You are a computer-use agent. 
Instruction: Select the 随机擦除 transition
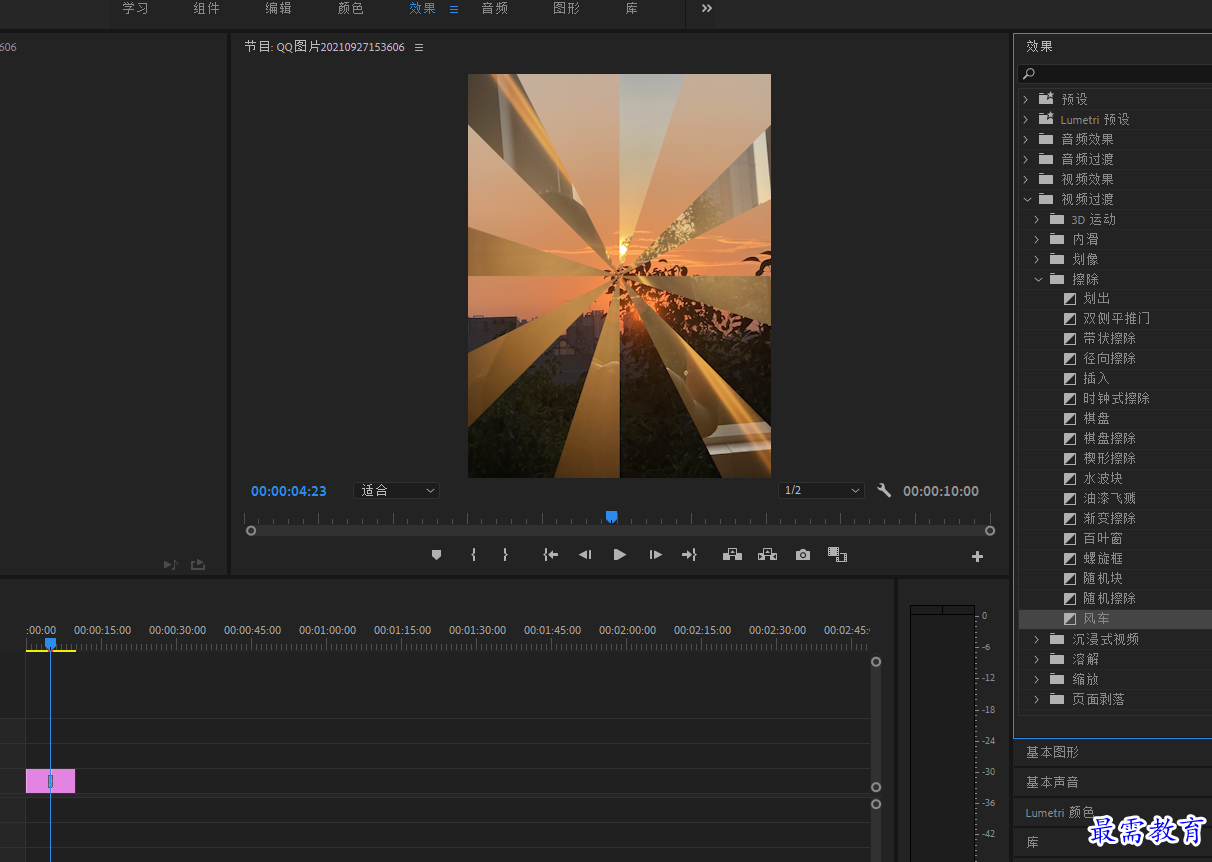tap(1109, 599)
